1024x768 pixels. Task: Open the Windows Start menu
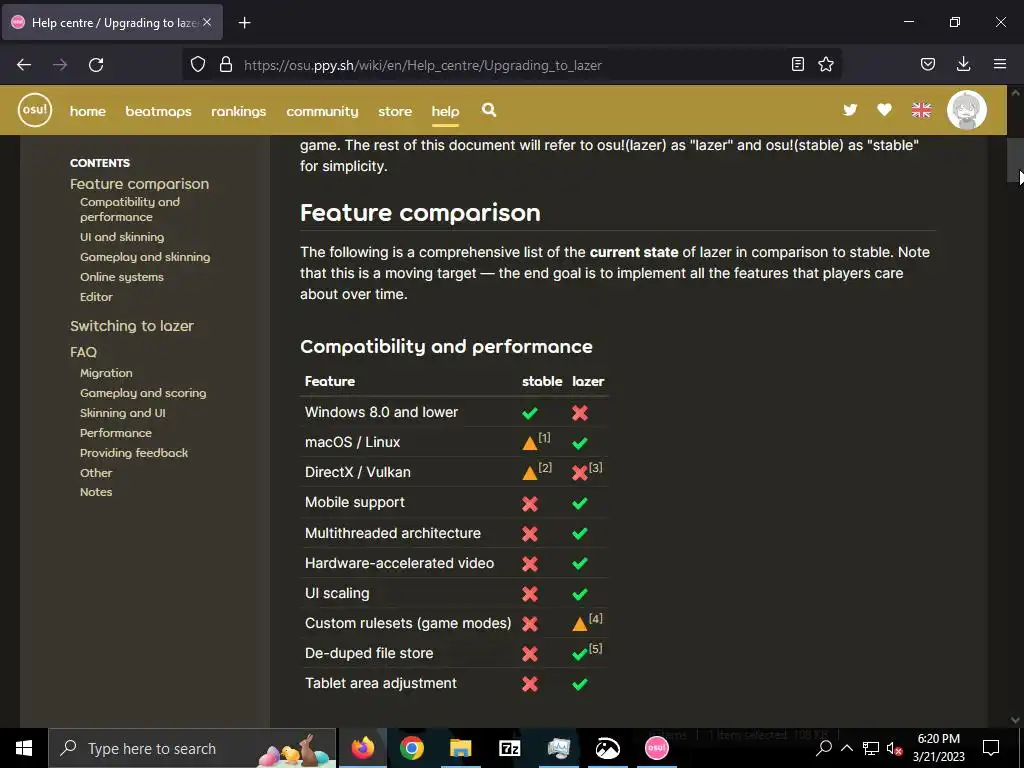[x=24, y=748]
